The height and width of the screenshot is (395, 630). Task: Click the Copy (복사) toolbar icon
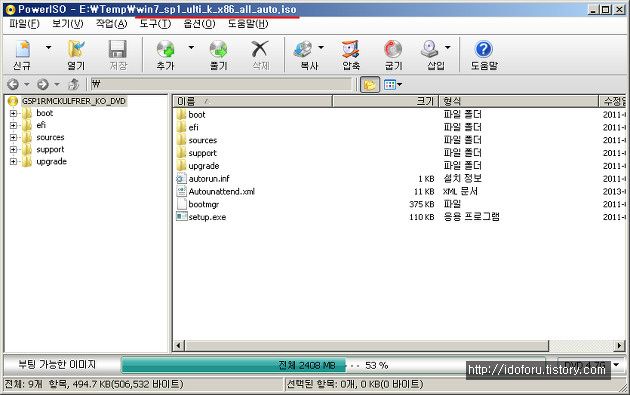(x=303, y=50)
